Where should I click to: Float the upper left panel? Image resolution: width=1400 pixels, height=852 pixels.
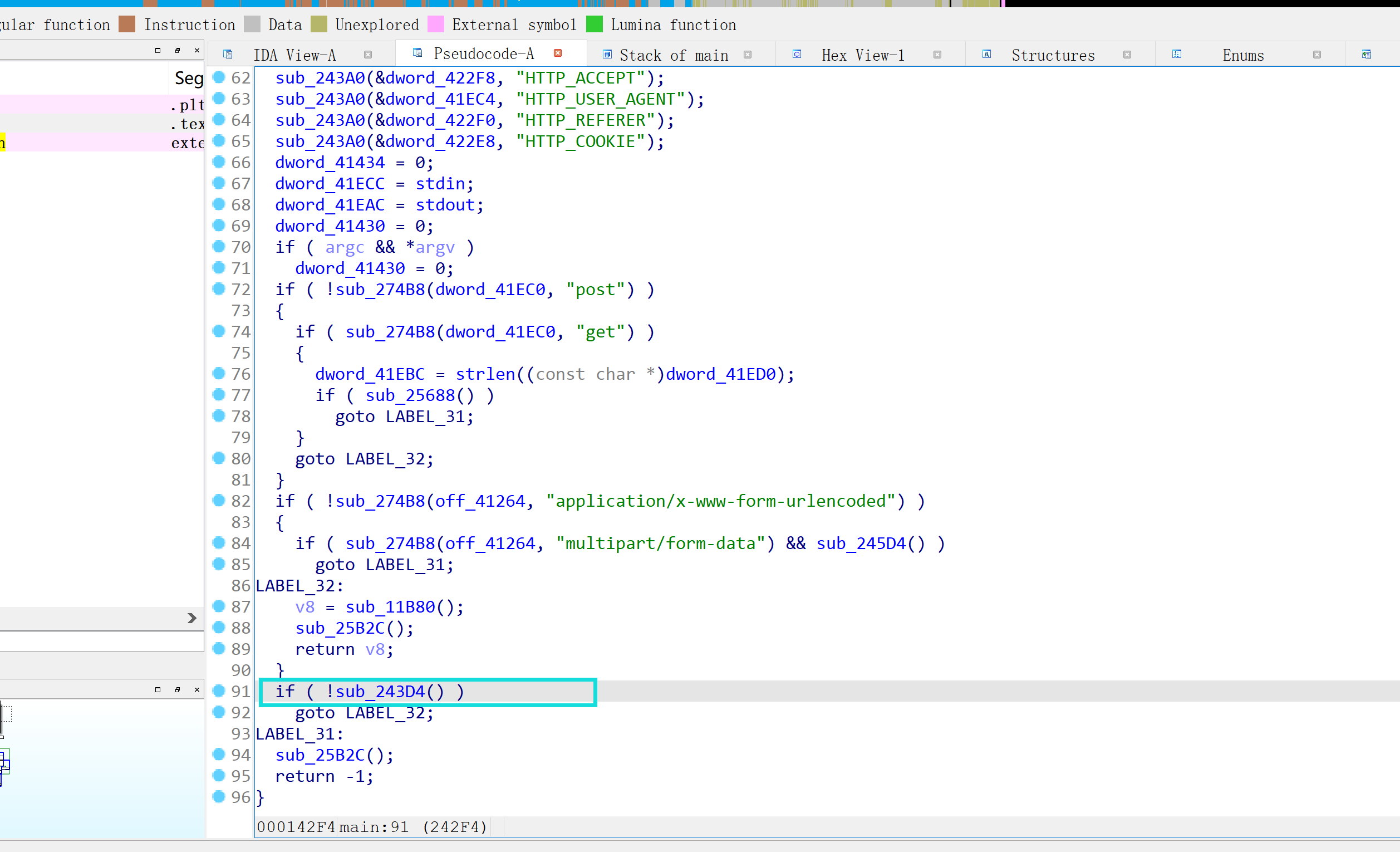pyautogui.click(x=177, y=50)
